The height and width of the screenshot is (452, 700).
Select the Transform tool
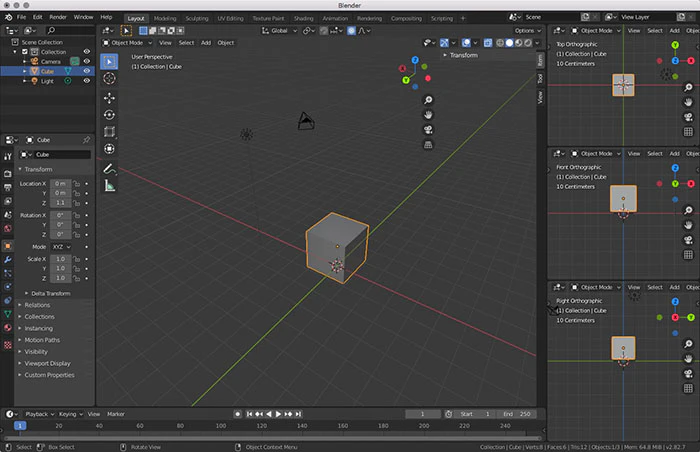pyautogui.click(x=109, y=149)
